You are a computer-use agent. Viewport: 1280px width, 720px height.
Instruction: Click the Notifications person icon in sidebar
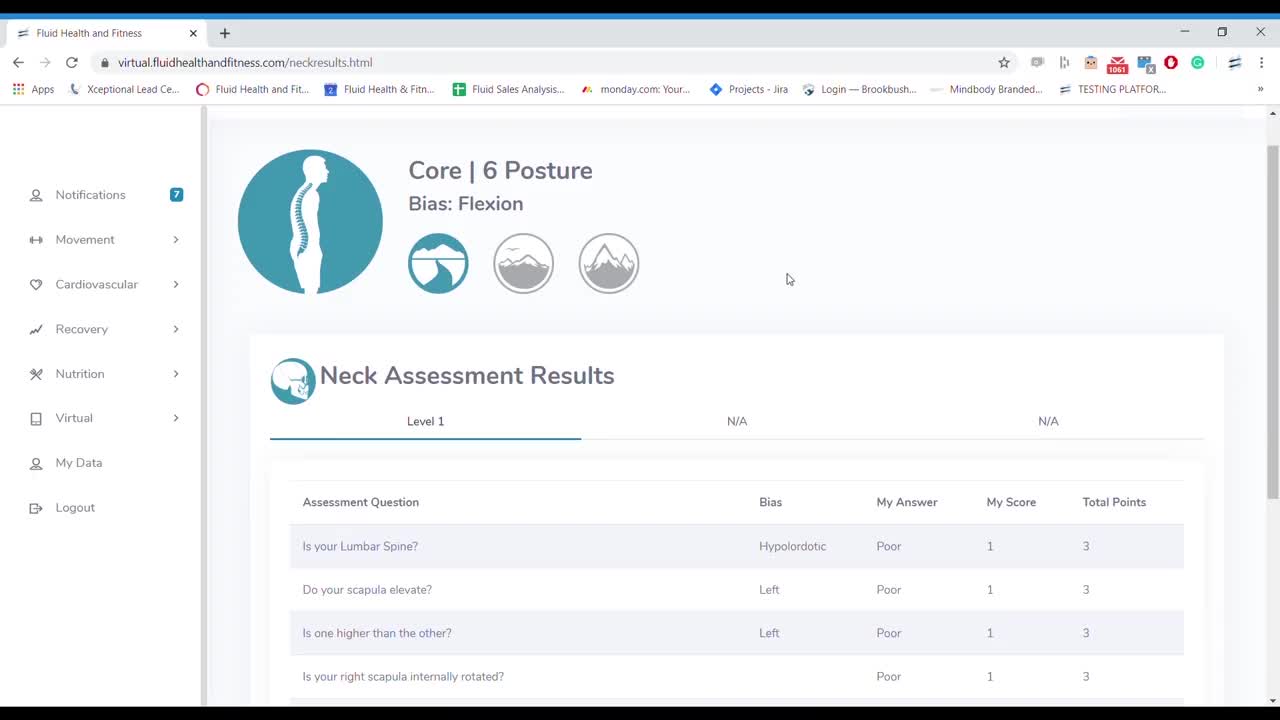tap(36, 195)
